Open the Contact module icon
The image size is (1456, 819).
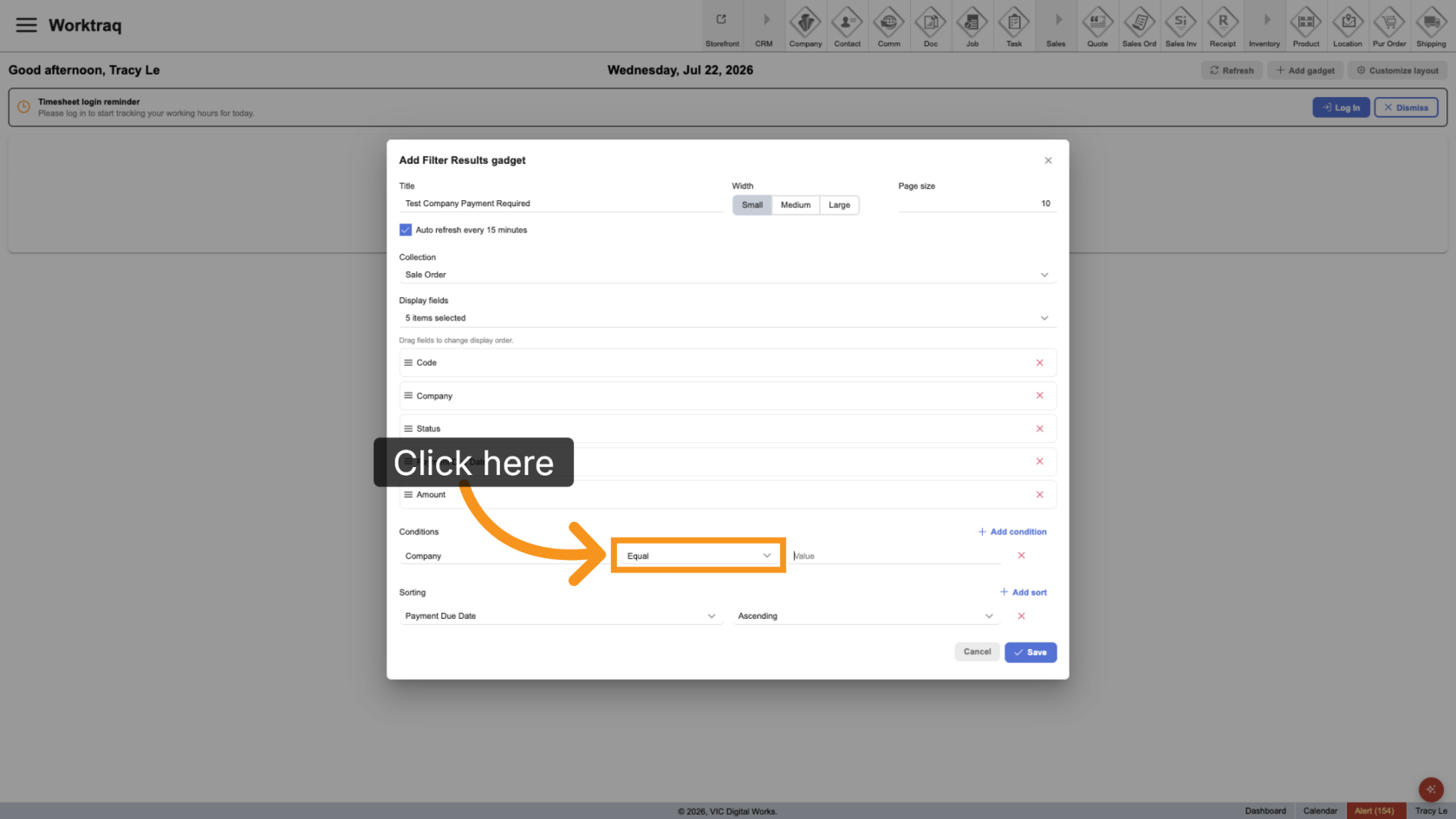click(x=848, y=26)
